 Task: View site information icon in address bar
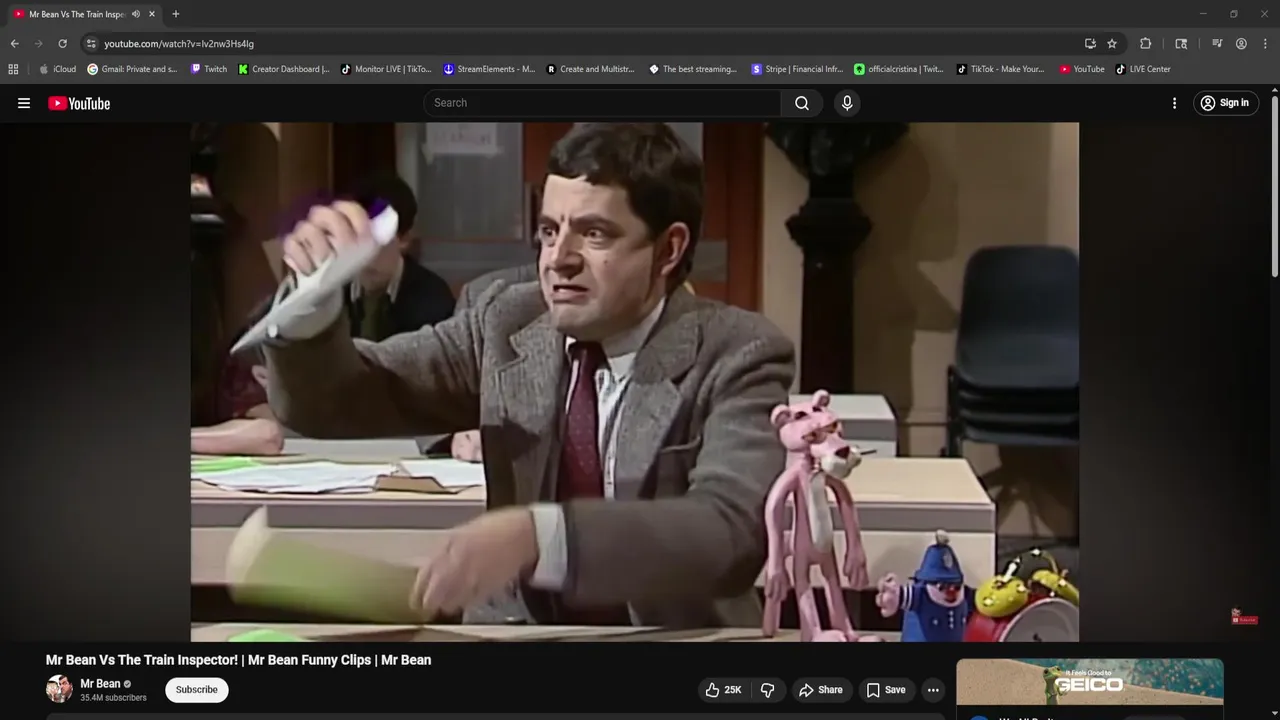(x=91, y=44)
